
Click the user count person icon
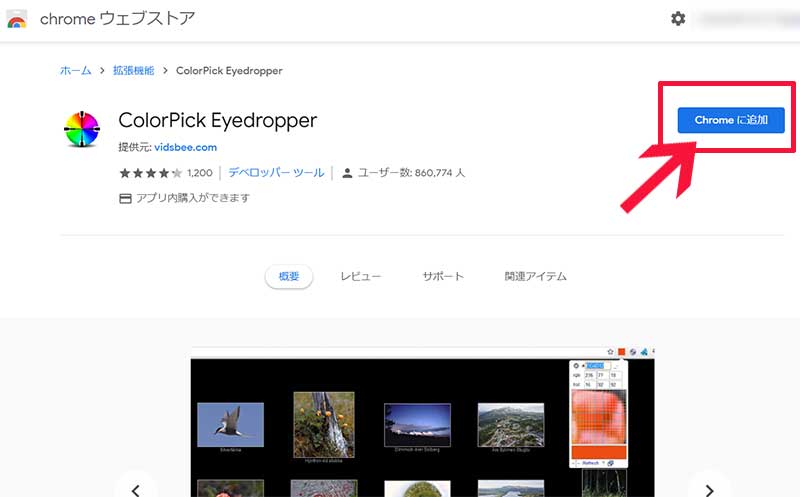(x=347, y=173)
